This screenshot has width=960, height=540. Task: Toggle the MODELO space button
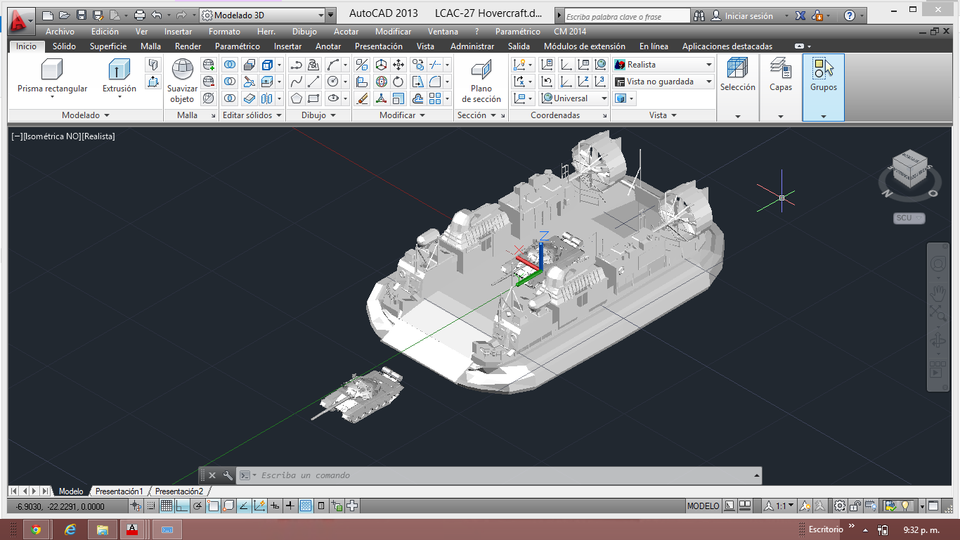pos(703,506)
